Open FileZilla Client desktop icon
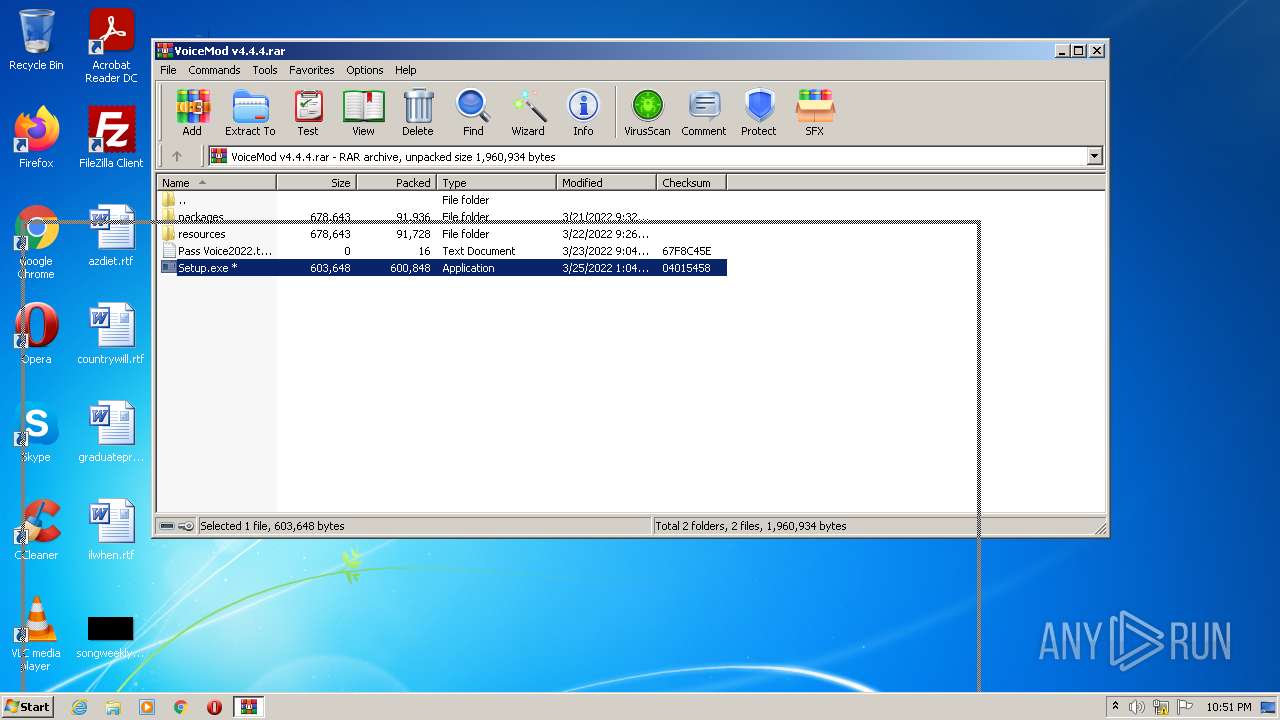The image size is (1280, 720). [111, 138]
